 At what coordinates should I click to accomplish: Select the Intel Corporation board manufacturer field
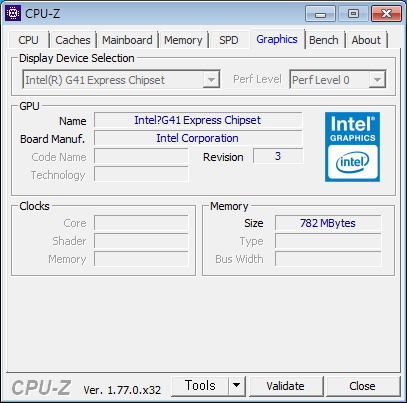pyautogui.click(x=198, y=138)
